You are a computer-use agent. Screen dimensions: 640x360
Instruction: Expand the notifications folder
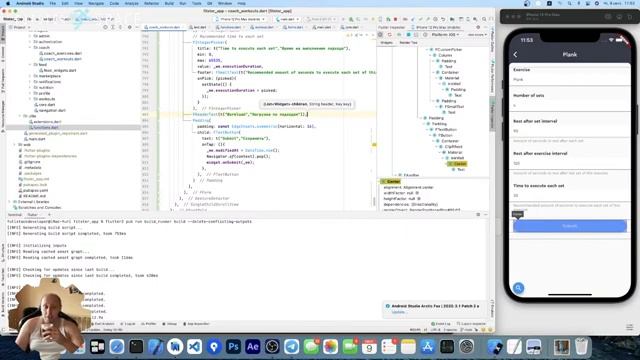click(x=30, y=82)
